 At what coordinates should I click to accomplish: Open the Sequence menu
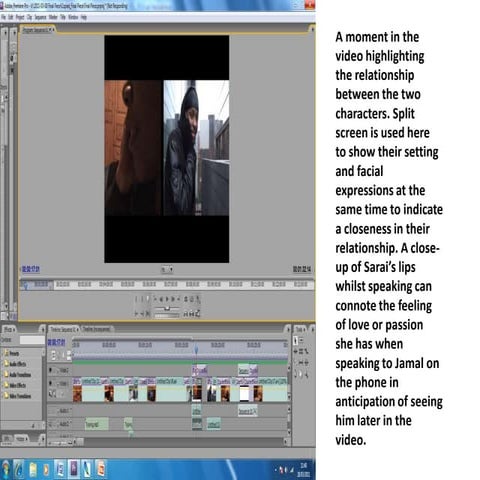pyautogui.click(x=40, y=17)
